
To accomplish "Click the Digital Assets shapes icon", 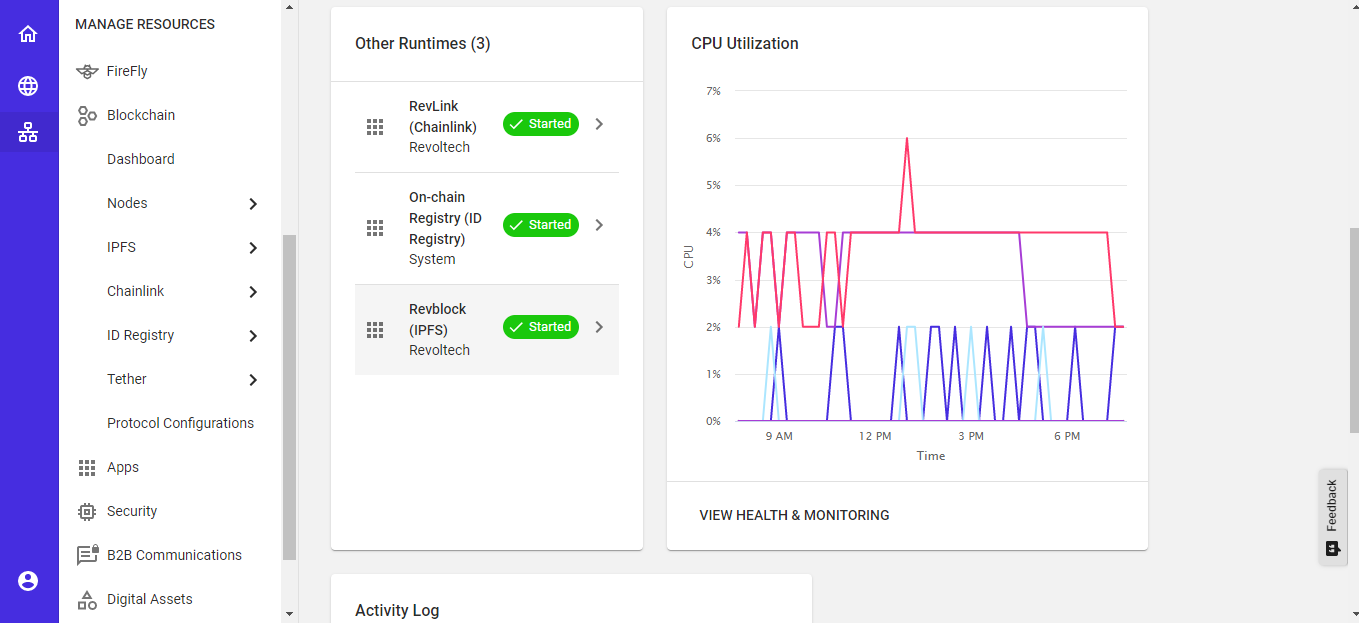I will pyautogui.click(x=87, y=599).
